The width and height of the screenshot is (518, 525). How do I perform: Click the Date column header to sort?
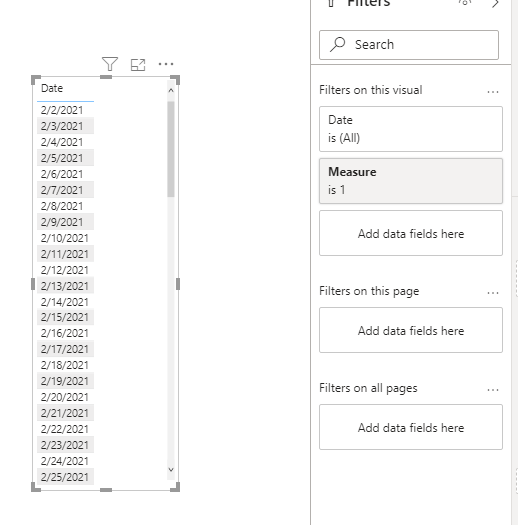pos(52,88)
